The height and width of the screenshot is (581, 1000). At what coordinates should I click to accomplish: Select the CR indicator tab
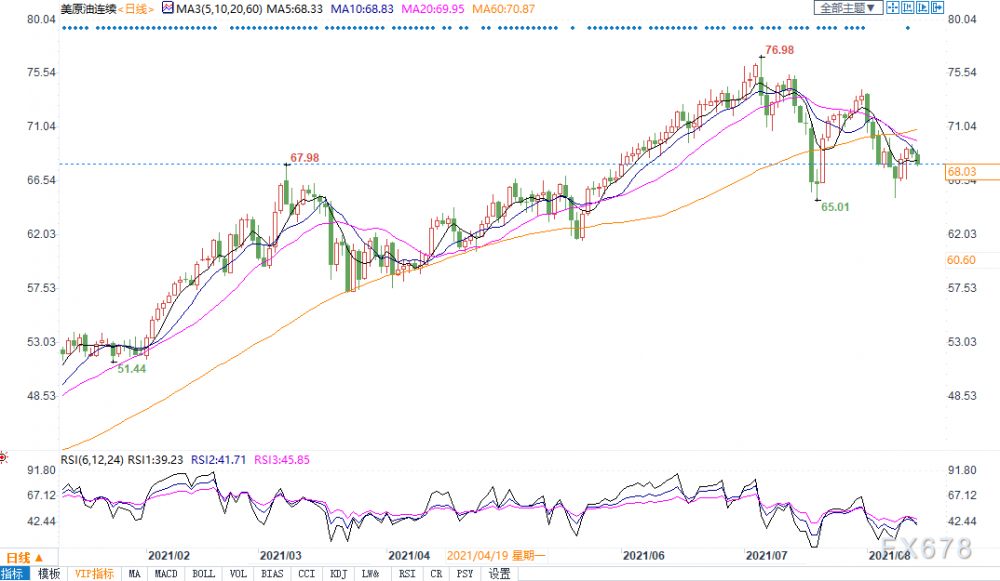click(x=436, y=574)
